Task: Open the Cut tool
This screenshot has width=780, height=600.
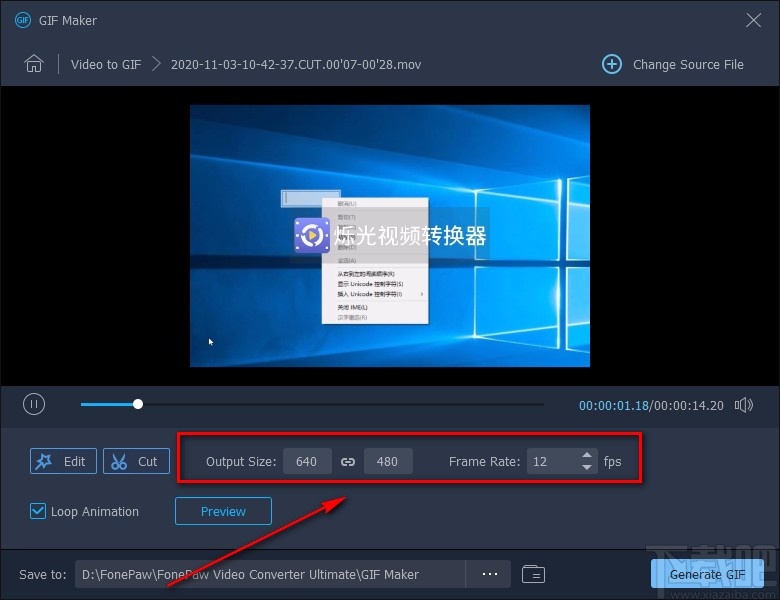Action: point(136,461)
